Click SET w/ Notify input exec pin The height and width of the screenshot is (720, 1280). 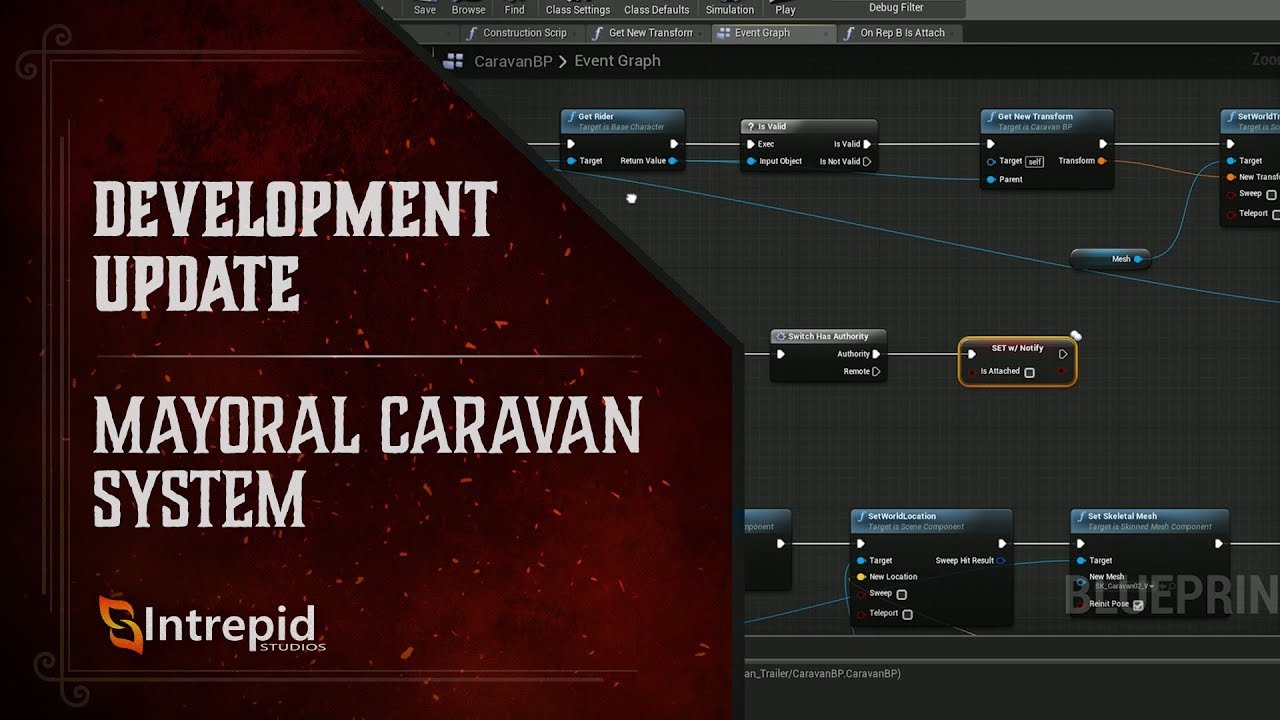pyautogui.click(x=970, y=354)
